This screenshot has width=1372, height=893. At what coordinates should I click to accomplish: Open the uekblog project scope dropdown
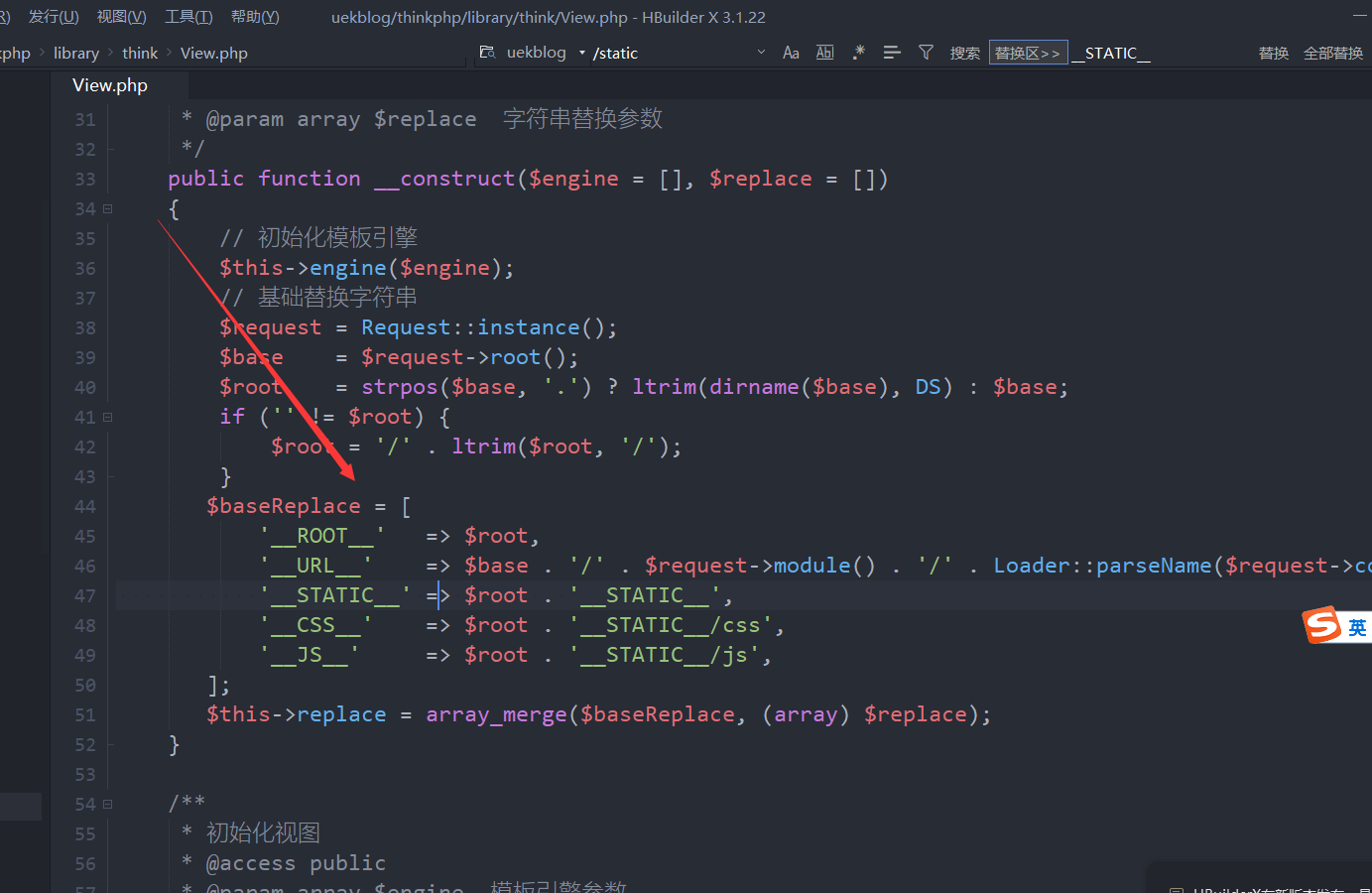tap(546, 53)
